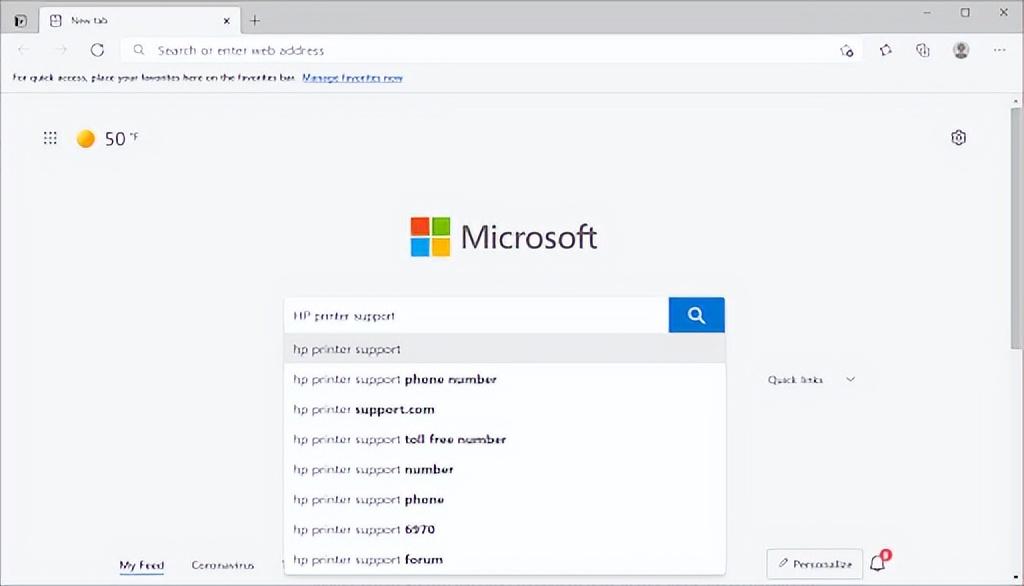Click the scrollbar down arrow
Image resolution: width=1024 pixels, height=586 pixels.
pos(1016,578)
